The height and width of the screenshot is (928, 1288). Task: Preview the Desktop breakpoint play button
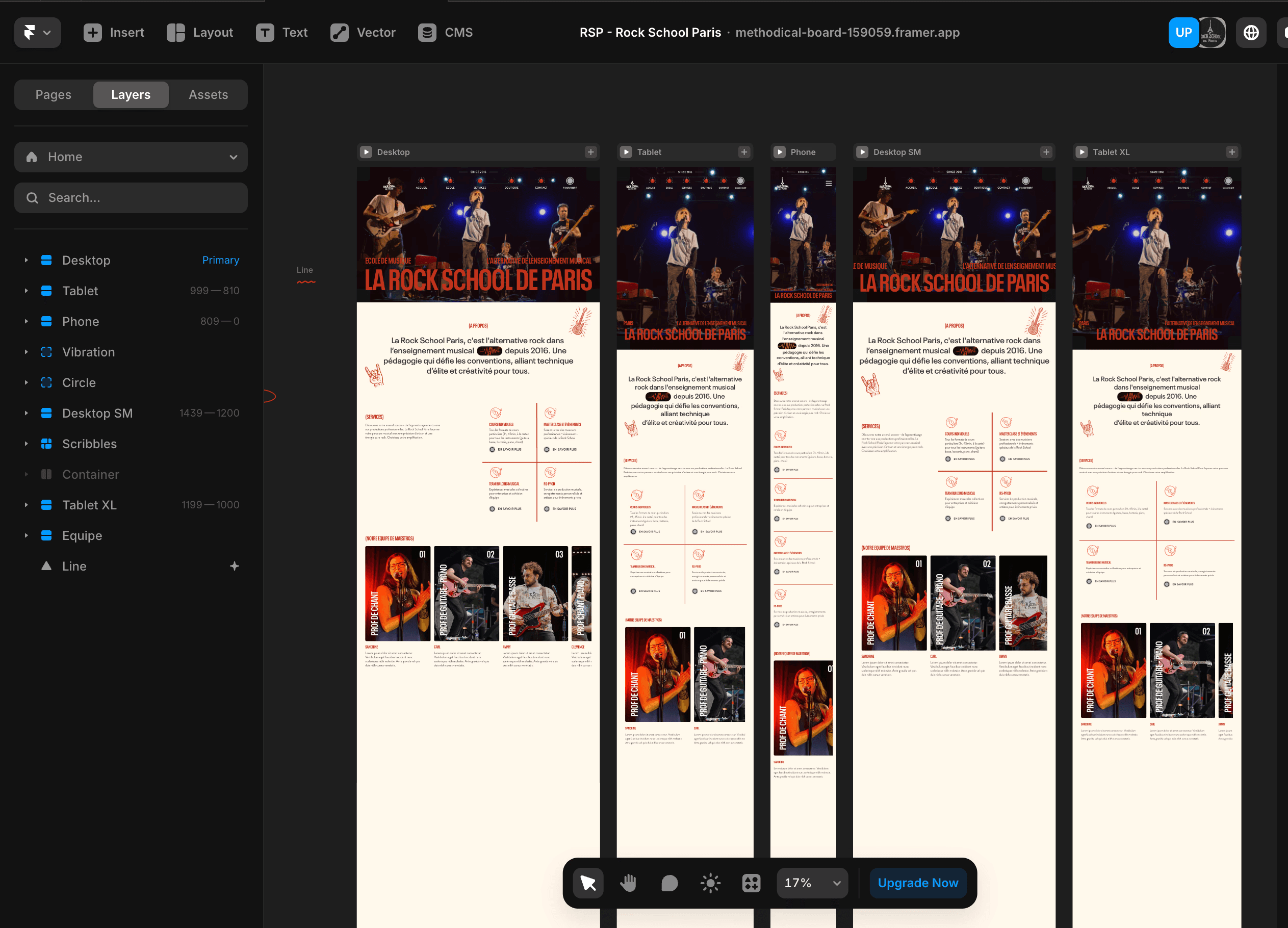click(x=366, y=152)
